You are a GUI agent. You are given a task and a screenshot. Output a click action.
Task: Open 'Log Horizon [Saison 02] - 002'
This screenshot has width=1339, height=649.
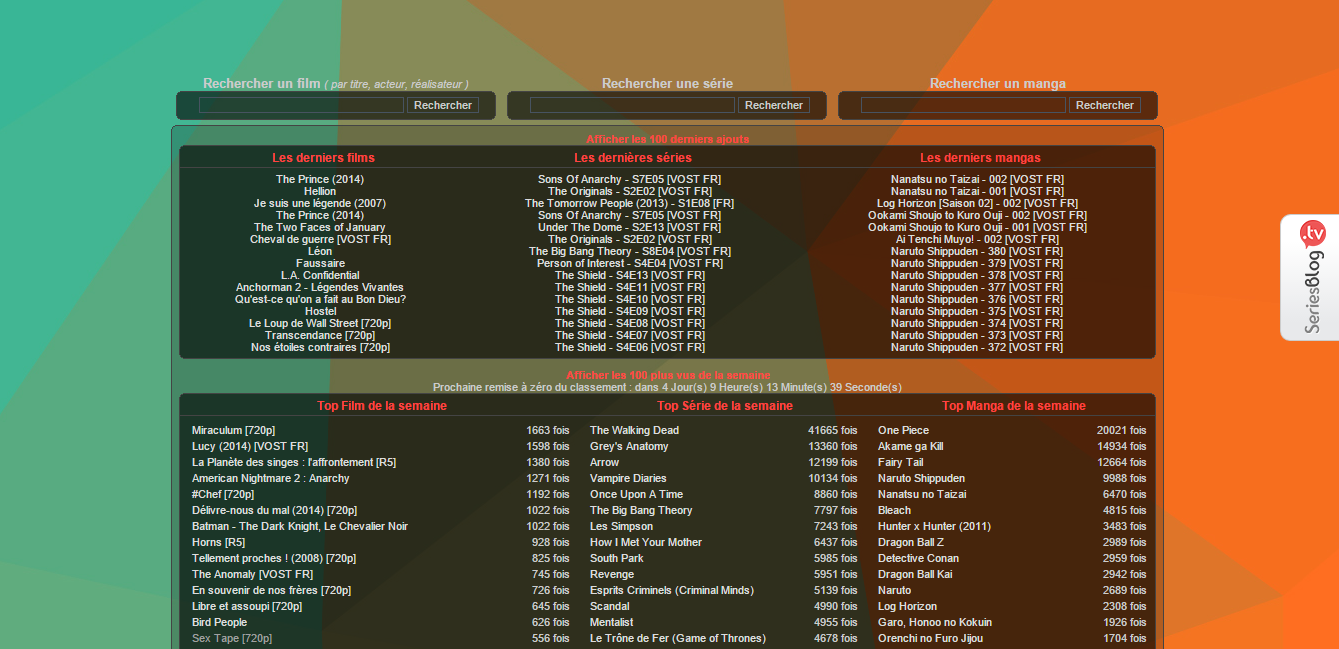click(977, 203)
